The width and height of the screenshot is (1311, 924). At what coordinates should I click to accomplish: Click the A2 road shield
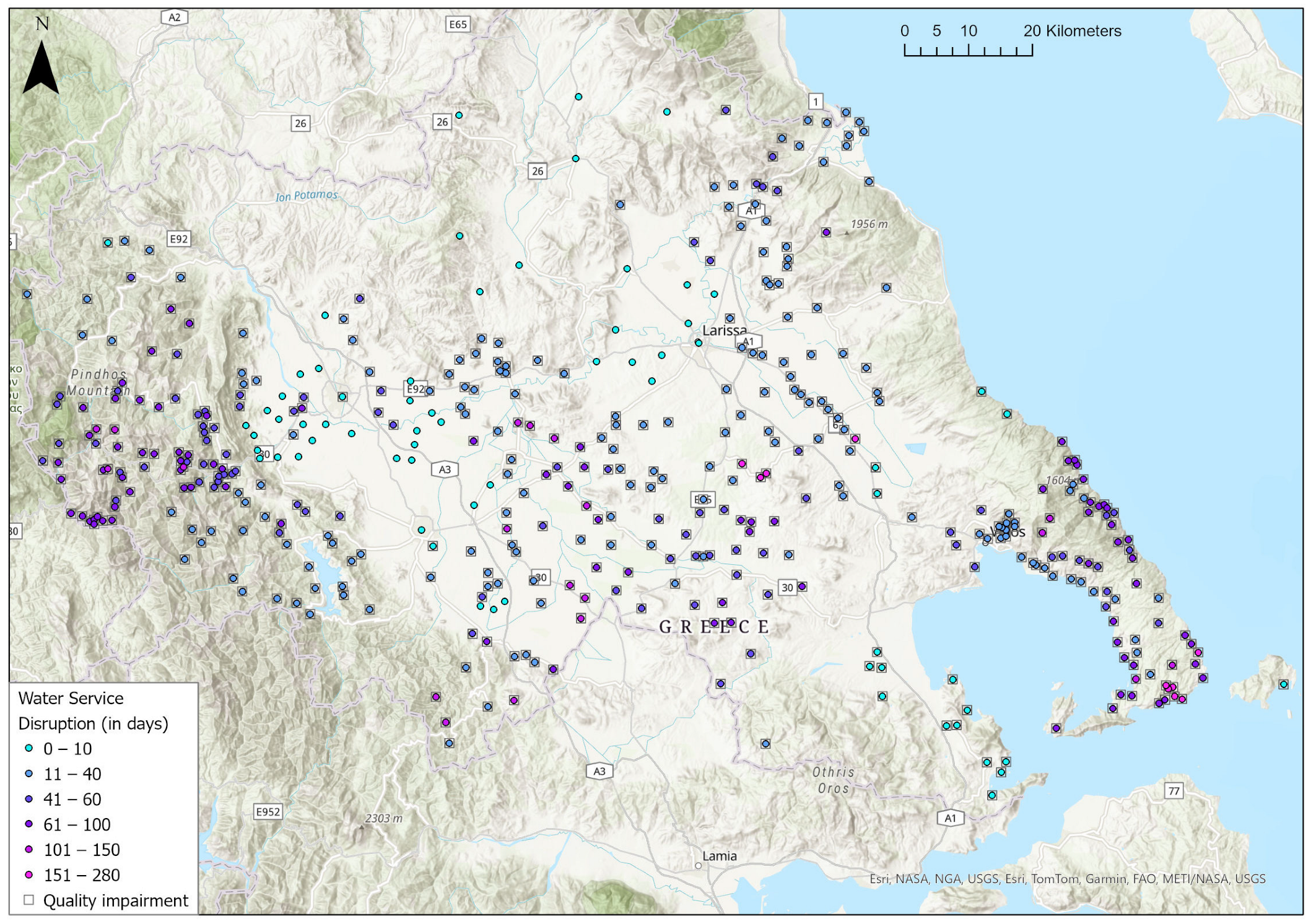[x=175, y=17]
